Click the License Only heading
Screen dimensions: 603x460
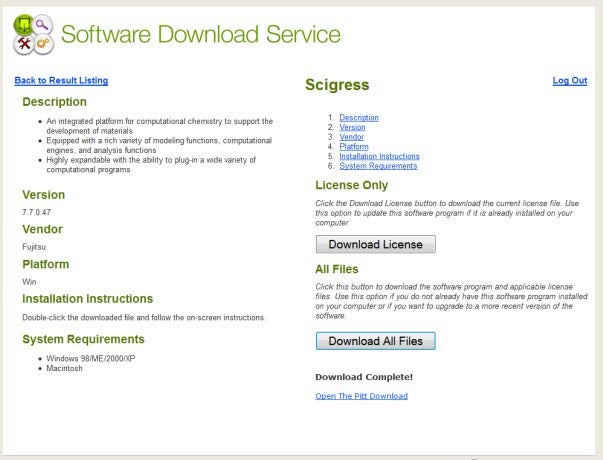point(351,185)
